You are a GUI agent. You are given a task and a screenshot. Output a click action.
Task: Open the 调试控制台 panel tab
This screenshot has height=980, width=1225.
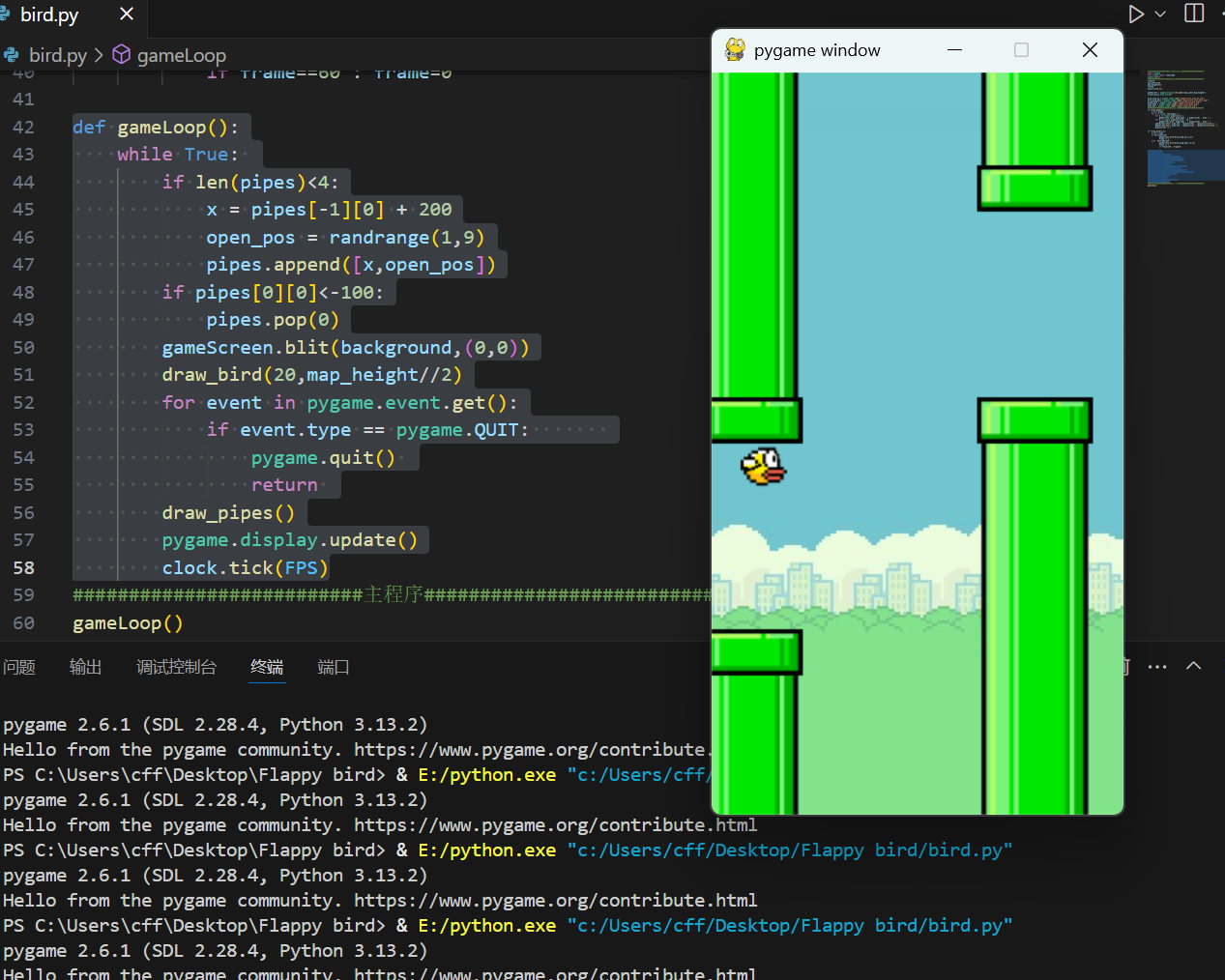pos(176,667)
